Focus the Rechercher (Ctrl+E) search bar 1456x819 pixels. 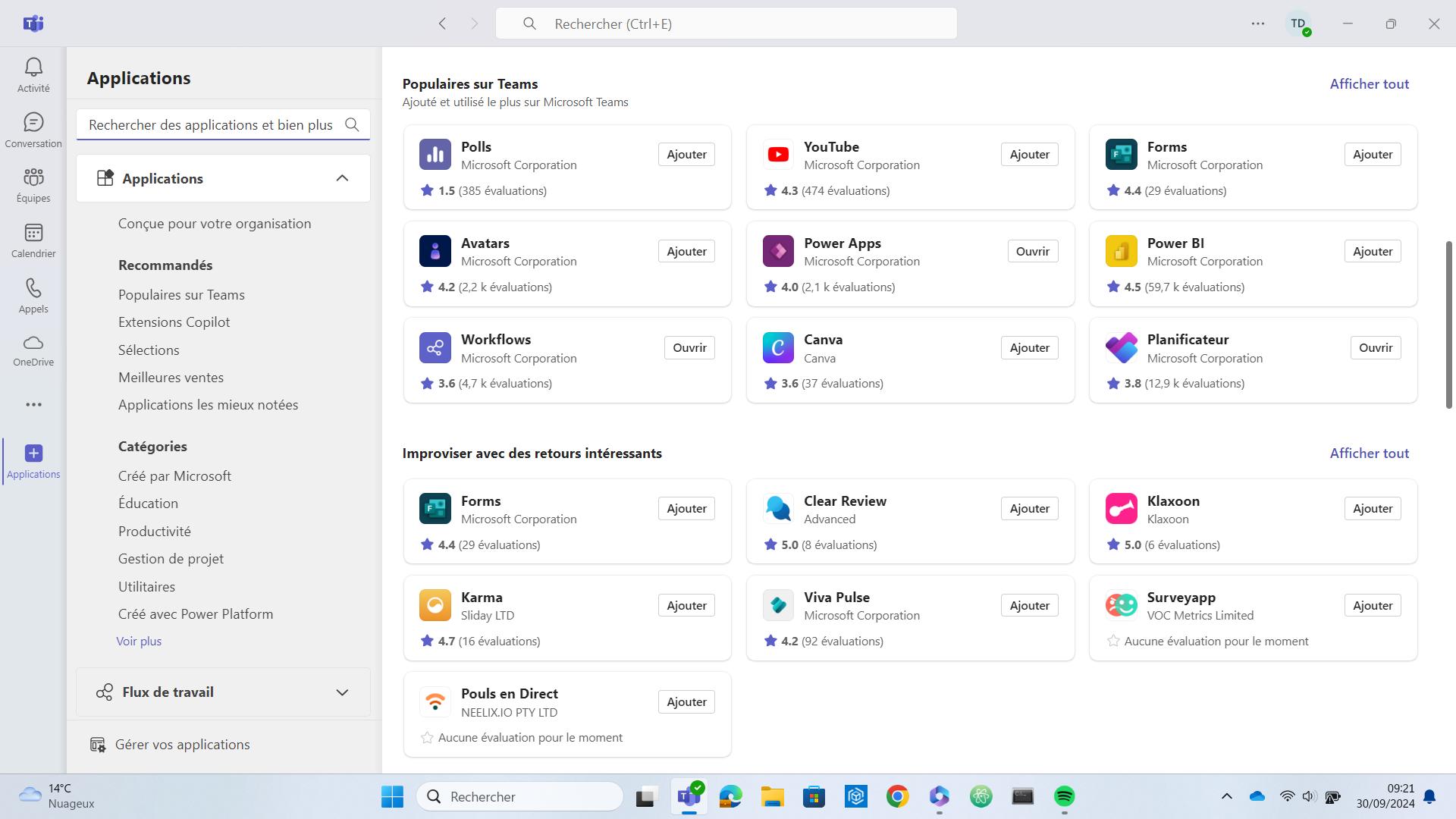[x=726, y=24]
